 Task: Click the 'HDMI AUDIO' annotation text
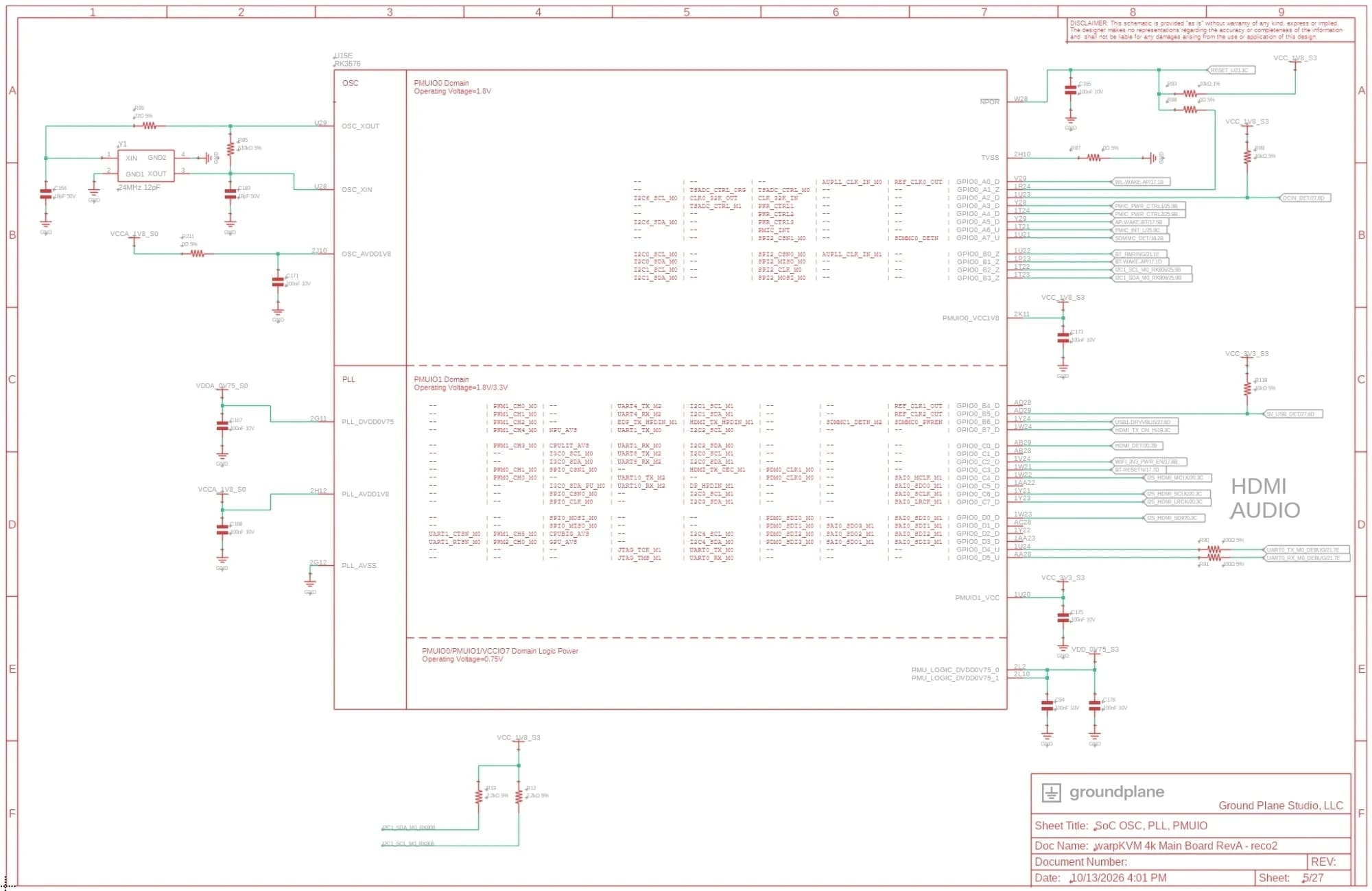1265,498
